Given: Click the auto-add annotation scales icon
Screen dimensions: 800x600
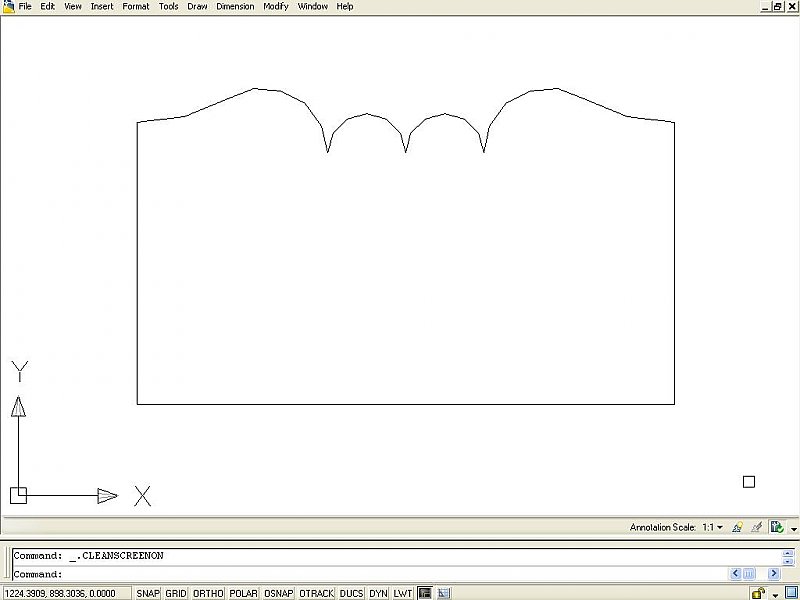Looking at the screenshot, I should [757, 527].
